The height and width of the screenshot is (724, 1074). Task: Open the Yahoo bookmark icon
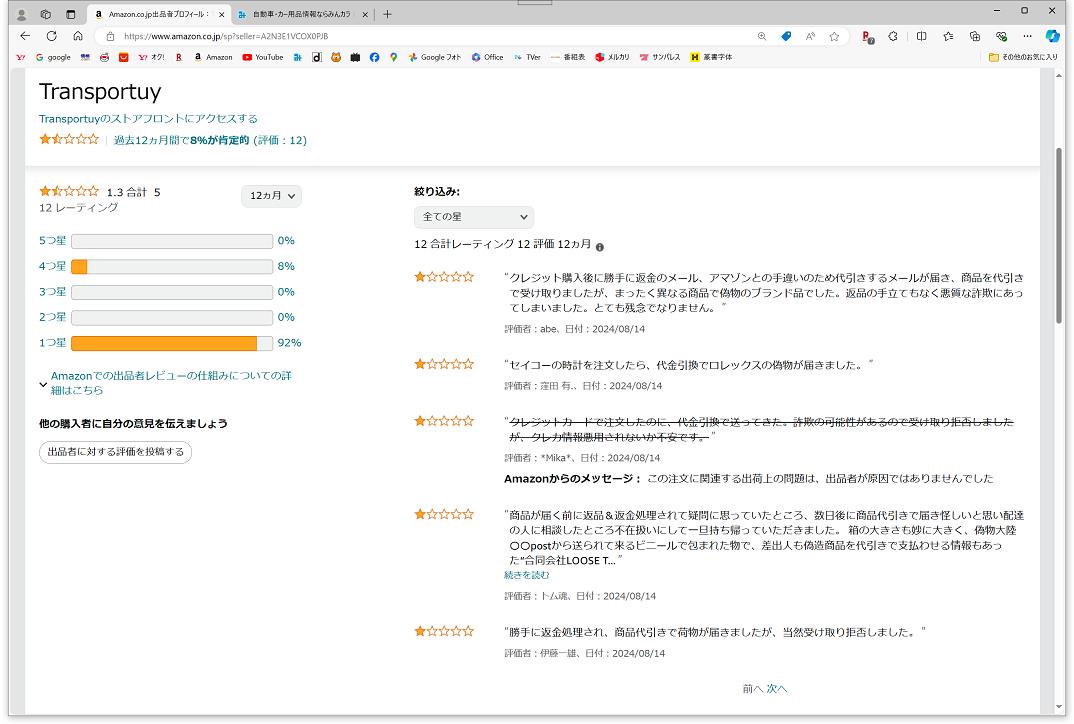[21, 58]
